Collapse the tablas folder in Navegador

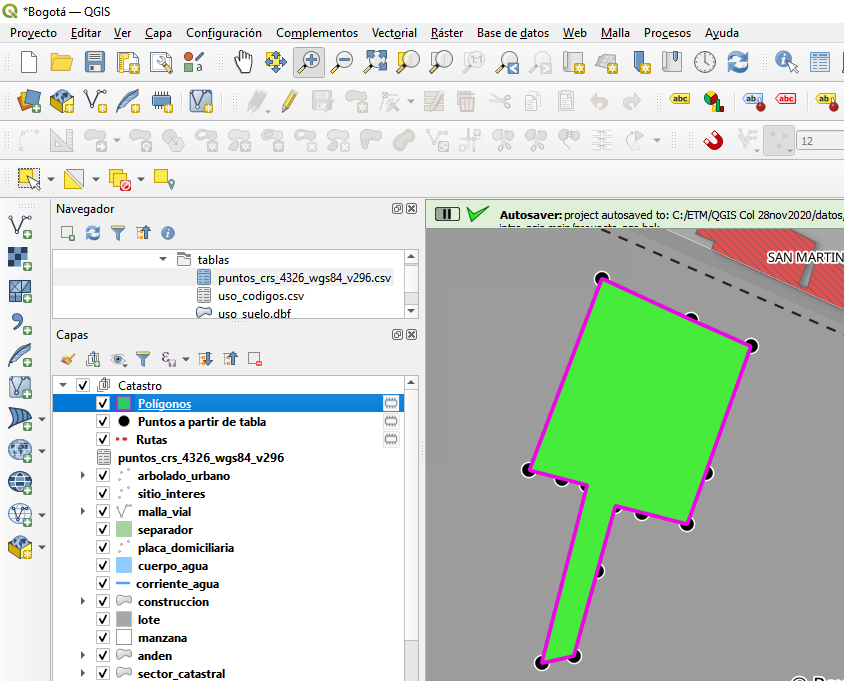tap(163, 259)
